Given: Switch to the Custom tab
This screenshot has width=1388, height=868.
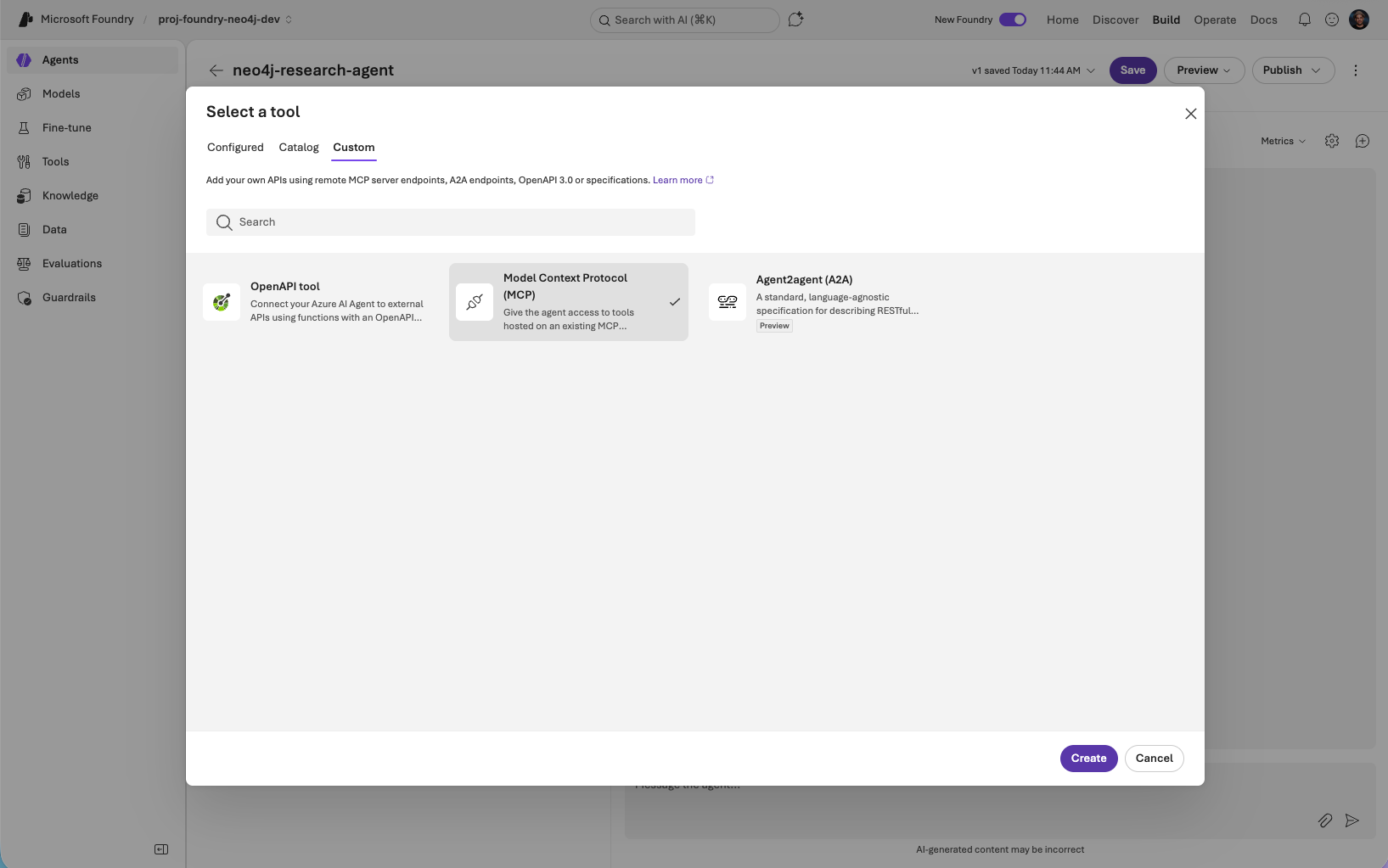Looking at the screenshot, I should pyautogui.click(x=354, y=148).
